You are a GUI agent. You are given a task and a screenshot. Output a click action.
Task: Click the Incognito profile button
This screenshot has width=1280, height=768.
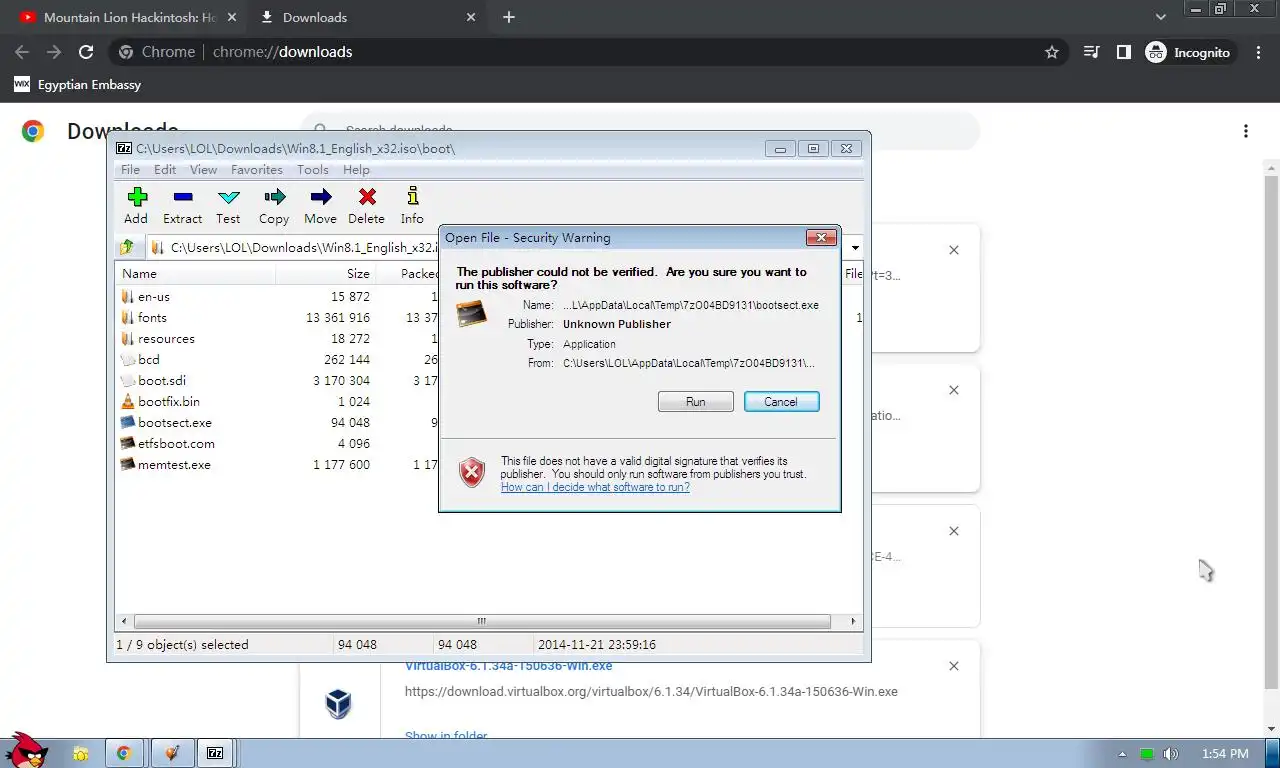click(x=1188, y=52)
